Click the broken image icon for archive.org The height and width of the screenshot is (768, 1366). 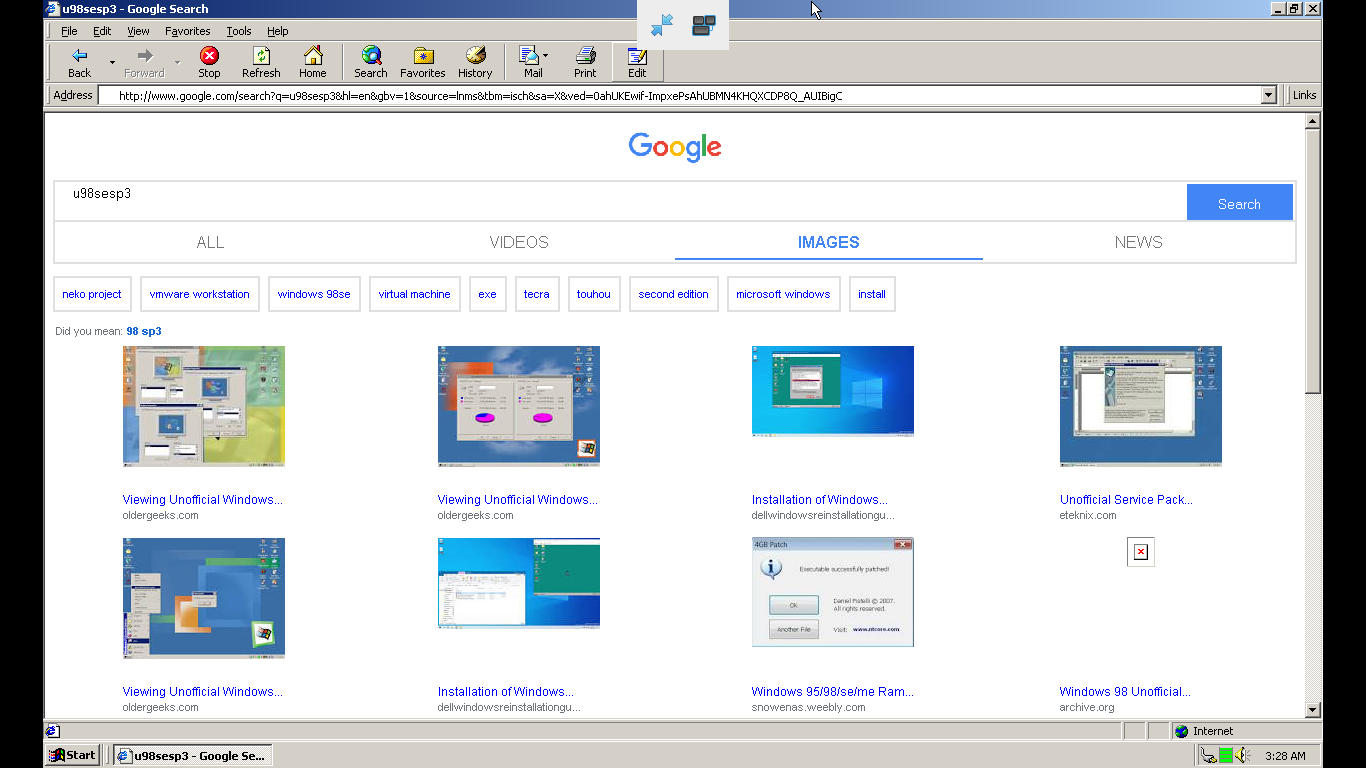(1141, 552)
